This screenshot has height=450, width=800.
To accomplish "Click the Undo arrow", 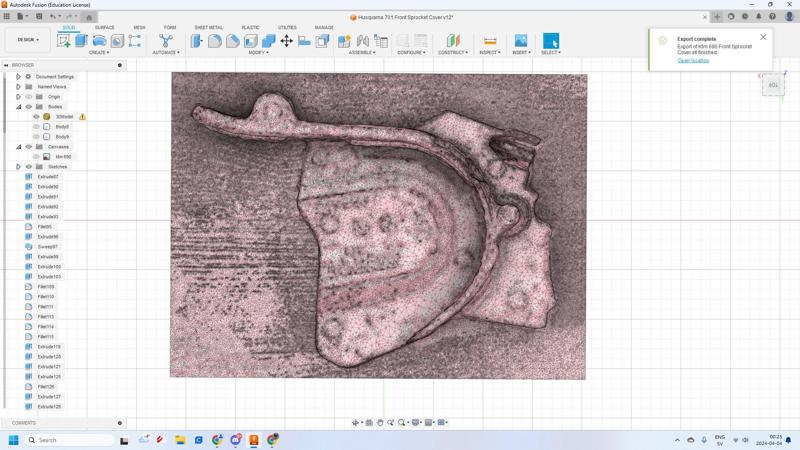I will (x=53, y=16).
